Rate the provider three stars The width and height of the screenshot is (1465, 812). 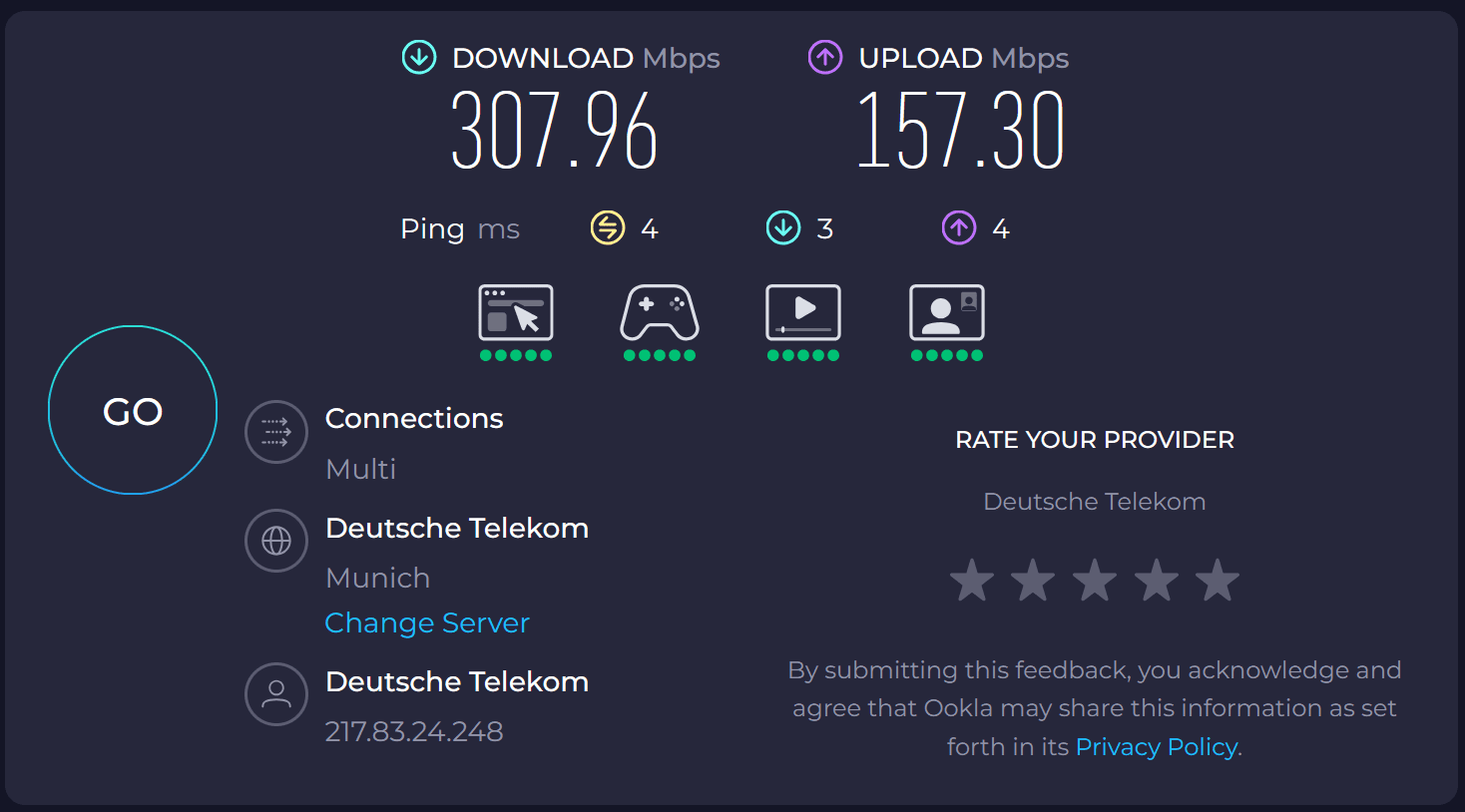[1095, 581]
